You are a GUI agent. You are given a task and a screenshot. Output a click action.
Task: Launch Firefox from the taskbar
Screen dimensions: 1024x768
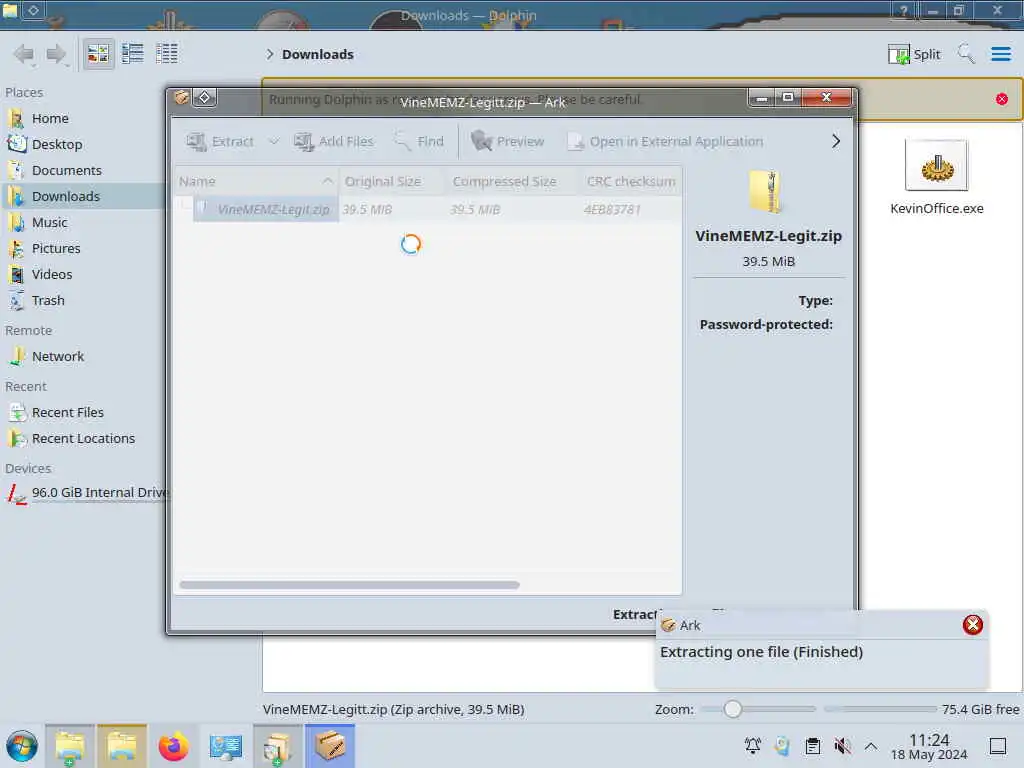tap(174, 746)
